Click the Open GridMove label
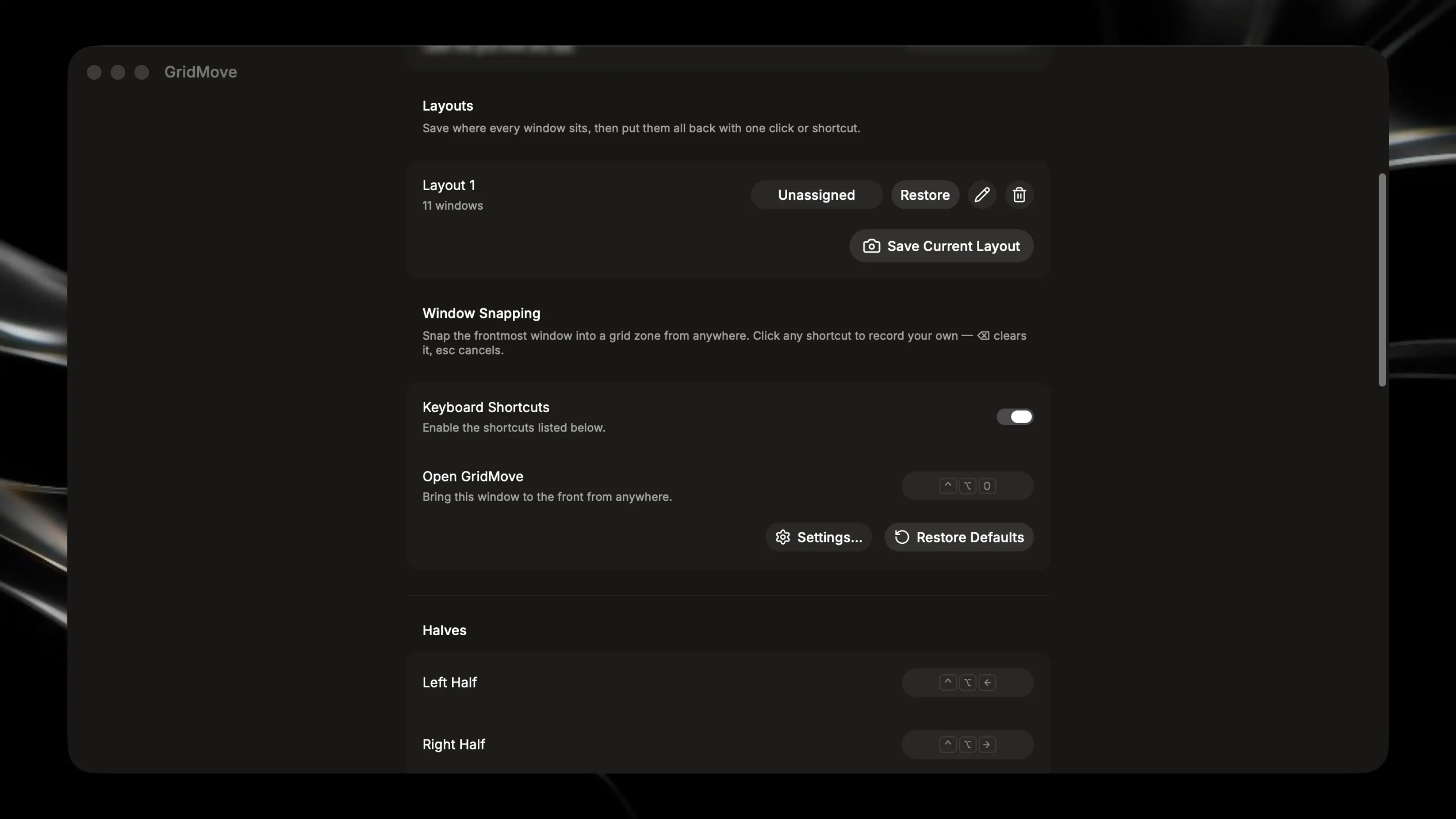Screen dimensions: 1456x819 [x=473, y=476]
